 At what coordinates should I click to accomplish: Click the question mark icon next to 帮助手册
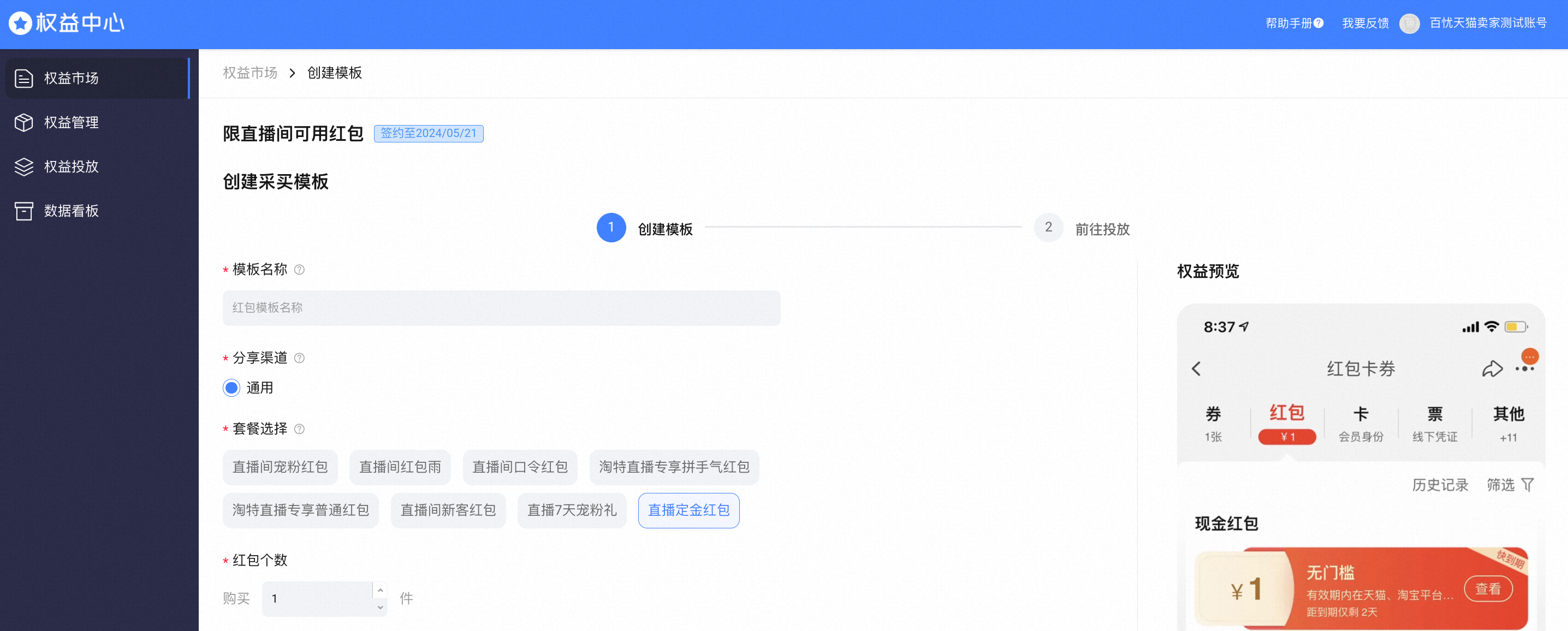[x=1318, y=23]
